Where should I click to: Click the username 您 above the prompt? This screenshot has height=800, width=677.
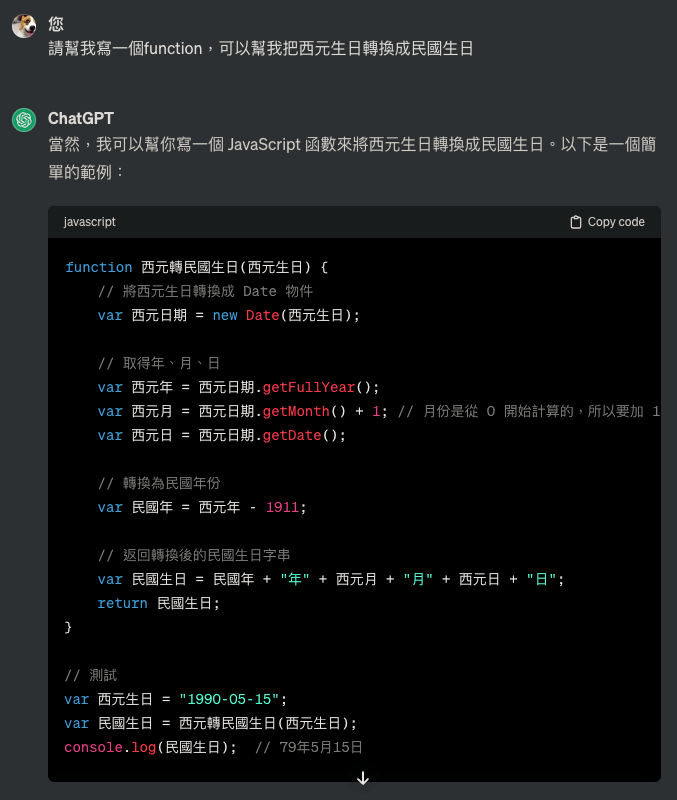[x=56, y=23]
